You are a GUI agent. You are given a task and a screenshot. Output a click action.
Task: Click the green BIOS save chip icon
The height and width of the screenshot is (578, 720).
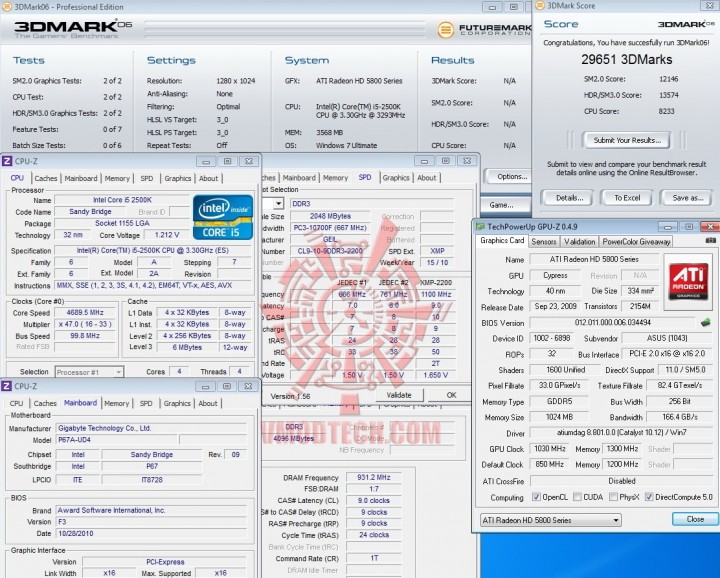[706, 322]
